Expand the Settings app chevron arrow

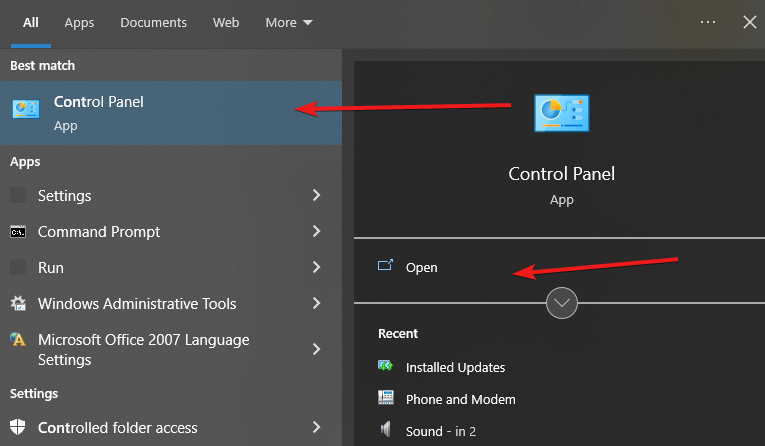click(x=316, y=196)
